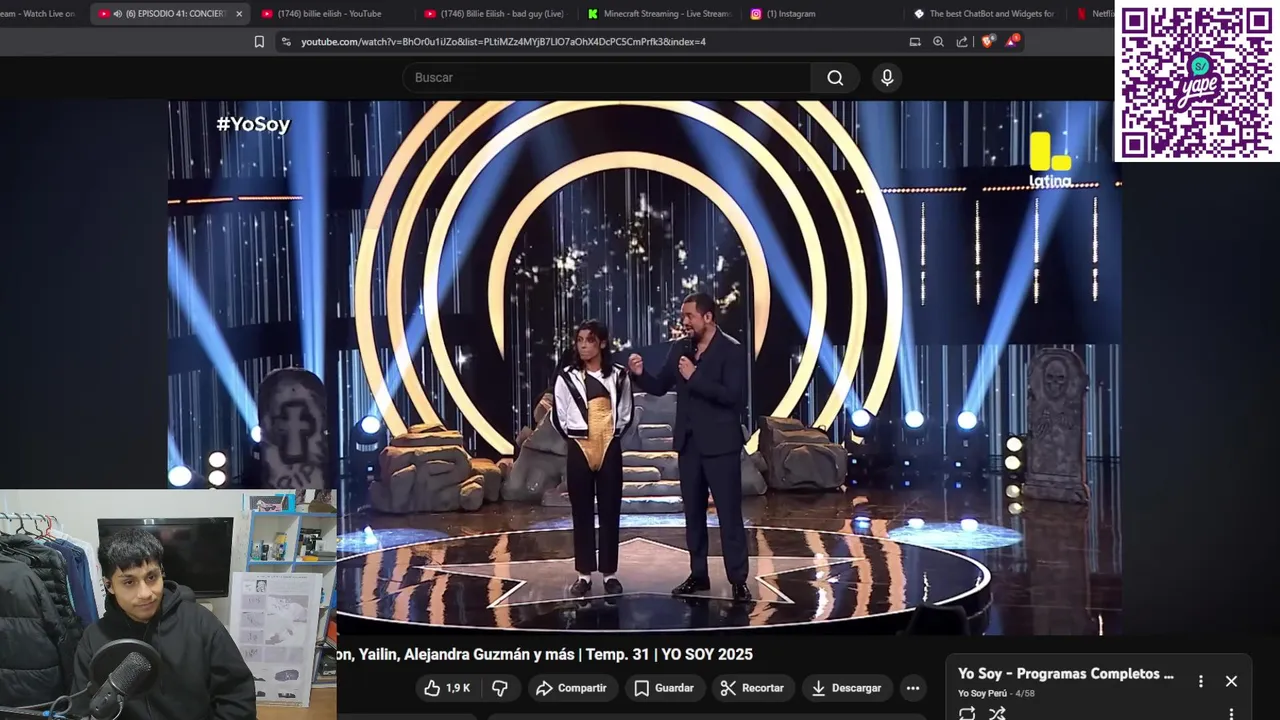Switch to Billie Eilish - bad guy (Live) tab

pos(494,14)
